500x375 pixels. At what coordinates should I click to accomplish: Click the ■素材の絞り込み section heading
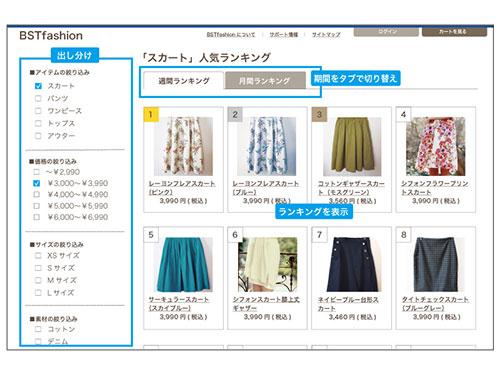click(x=53, y=319)
